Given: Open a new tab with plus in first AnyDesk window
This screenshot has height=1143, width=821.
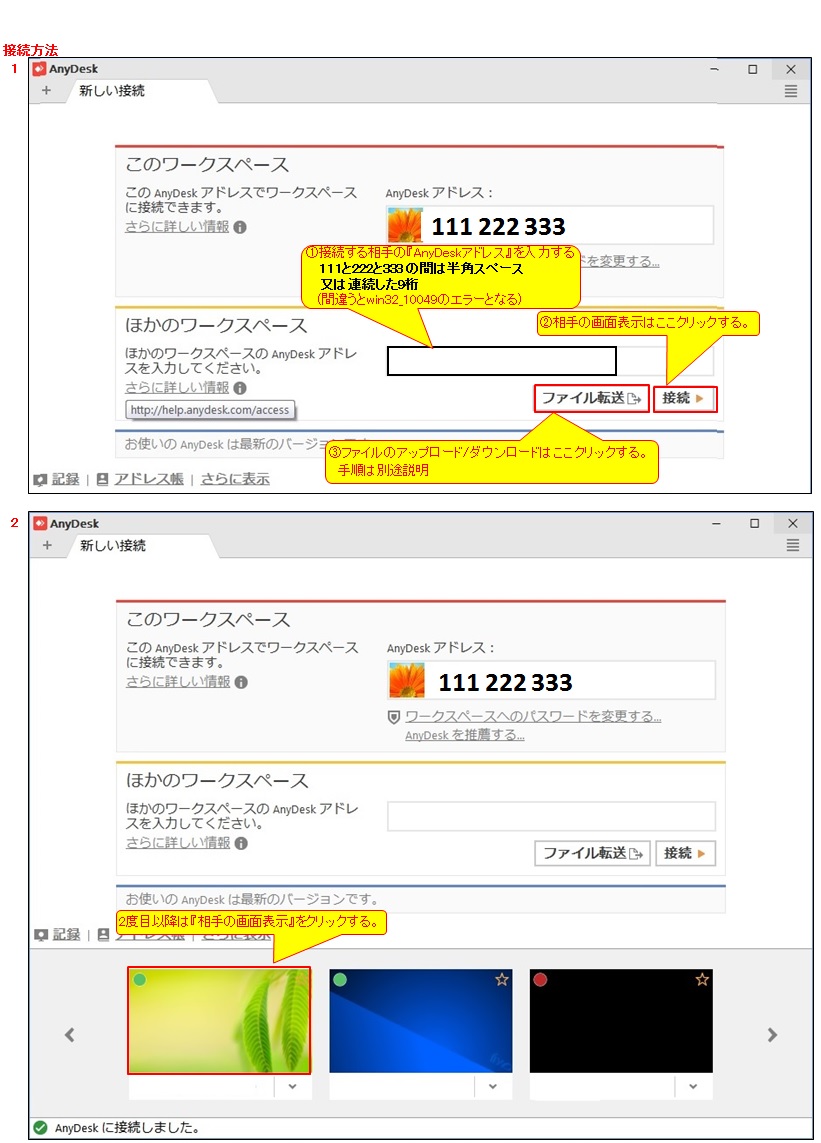Looking at the screenshot, I should [46, 90].
